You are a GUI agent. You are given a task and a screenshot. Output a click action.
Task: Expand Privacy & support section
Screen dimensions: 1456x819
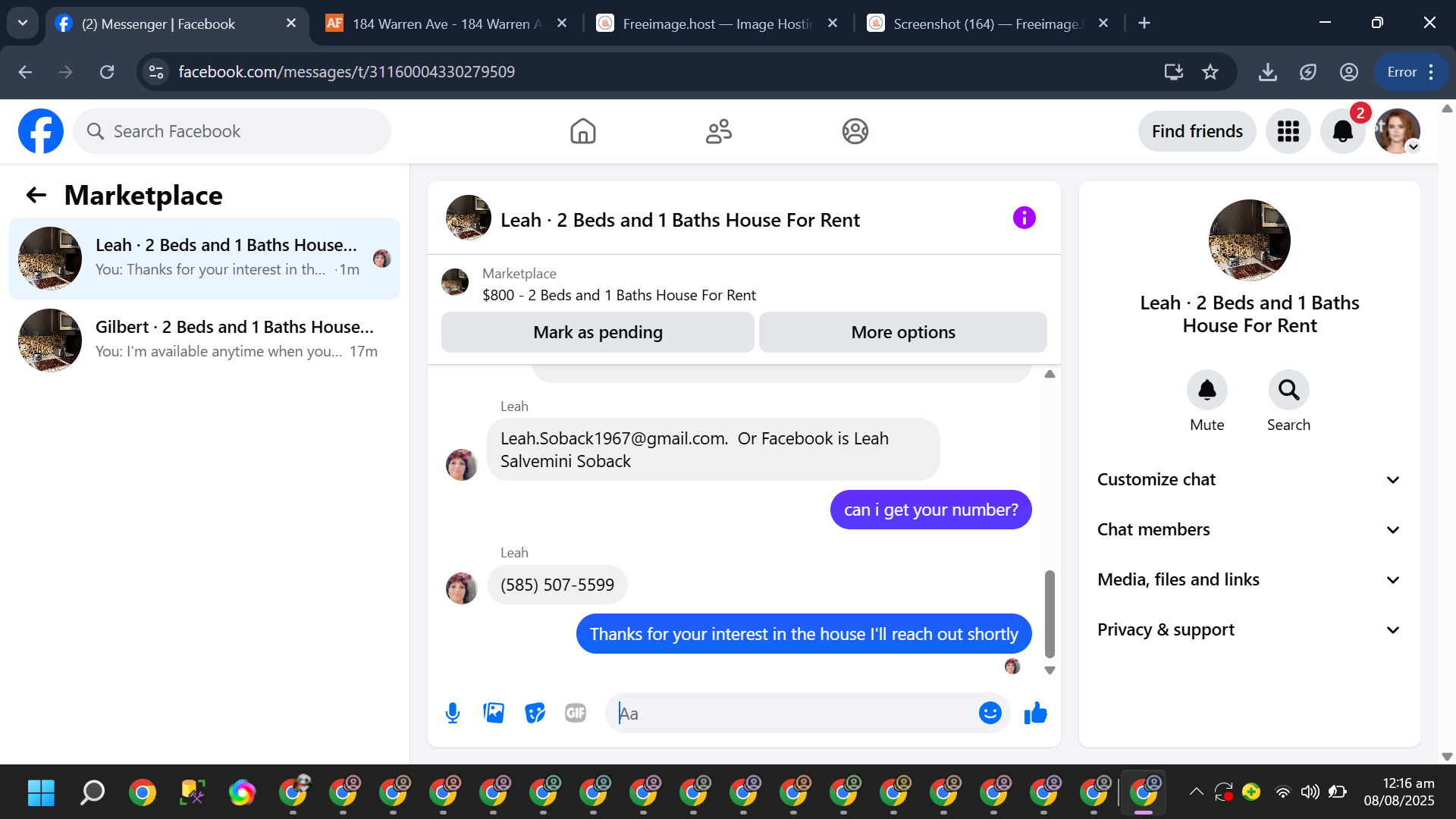pyautogui.click(x=1249, y=629)
